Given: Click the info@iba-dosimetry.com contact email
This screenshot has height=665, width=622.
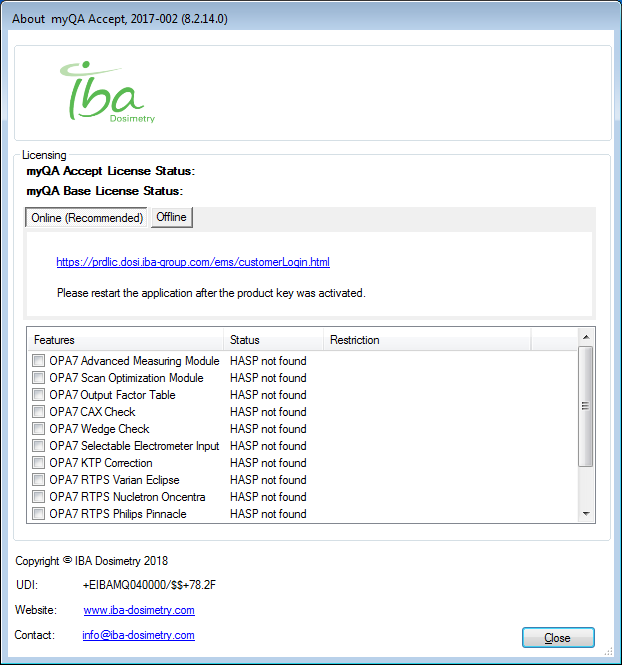Looking at the screenshot, I should (x=138, y=635).
